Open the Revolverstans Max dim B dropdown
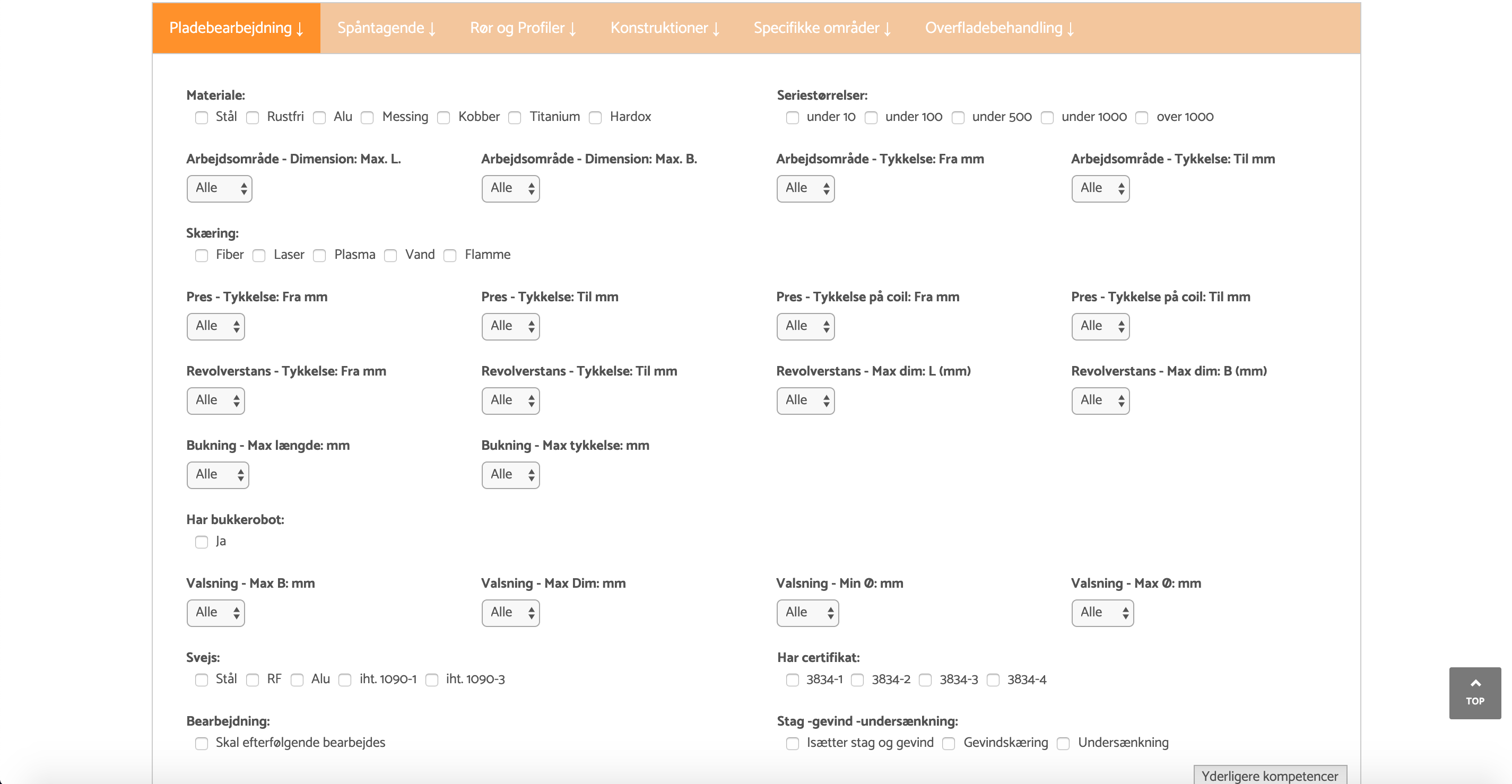1512x784 pixels. 1100,401
